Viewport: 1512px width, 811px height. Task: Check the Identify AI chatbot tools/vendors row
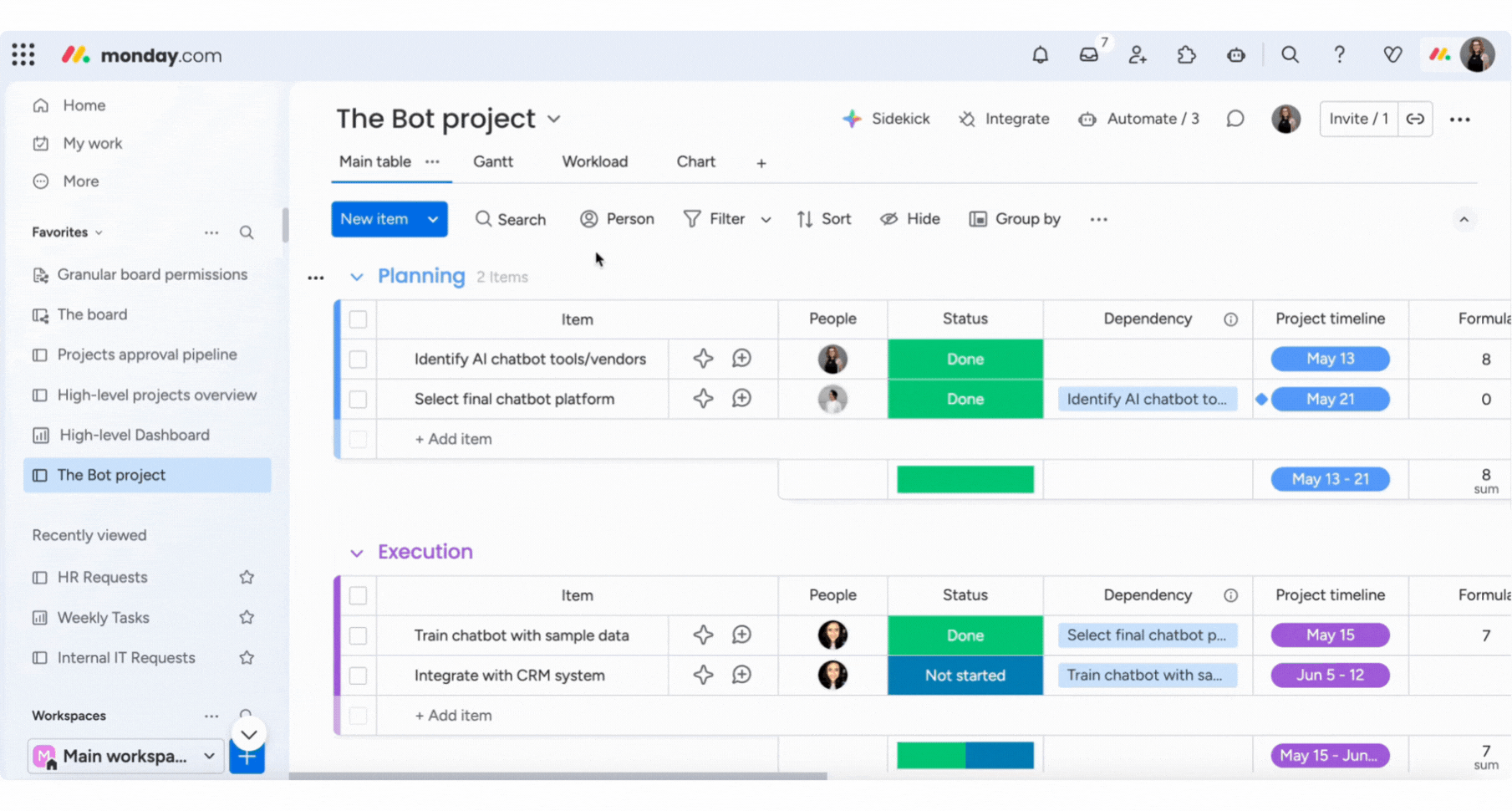(x=358, y=360)
